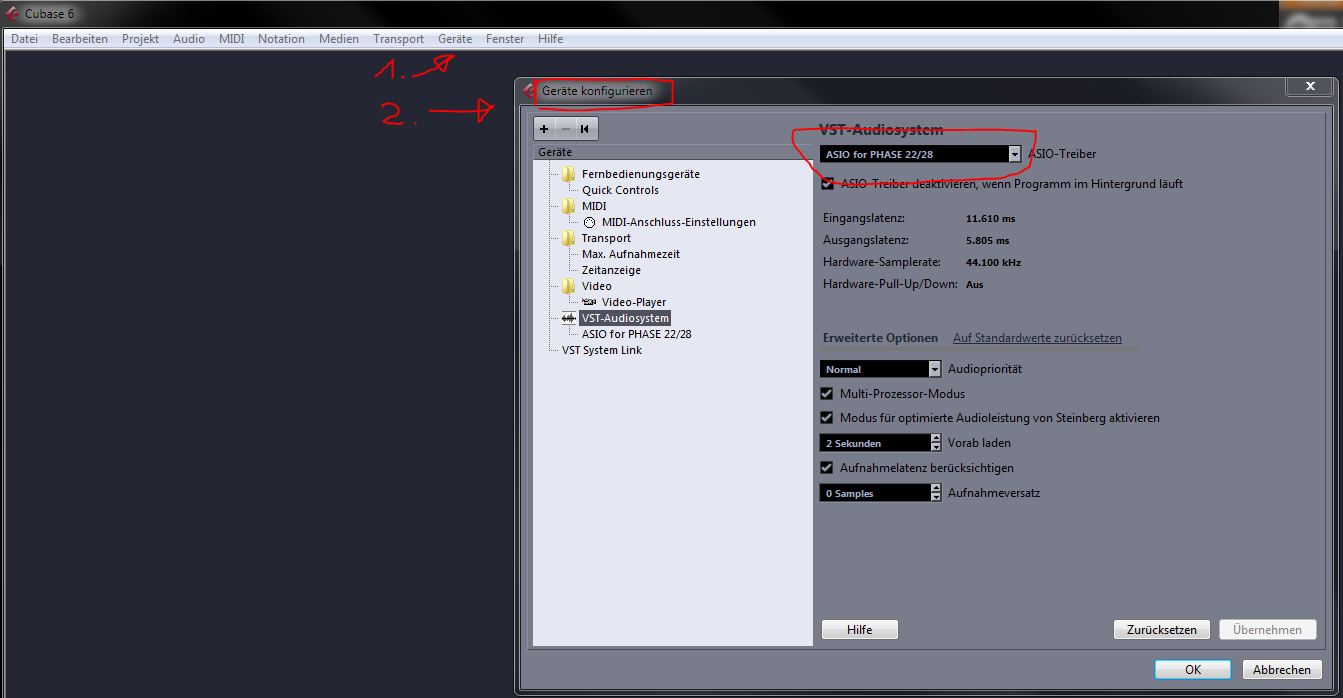Image resolution: width=1343 pixels, height=698 pixels.
Task: Open the Hilfe menu in menu bar
Action: click(550, 39)
